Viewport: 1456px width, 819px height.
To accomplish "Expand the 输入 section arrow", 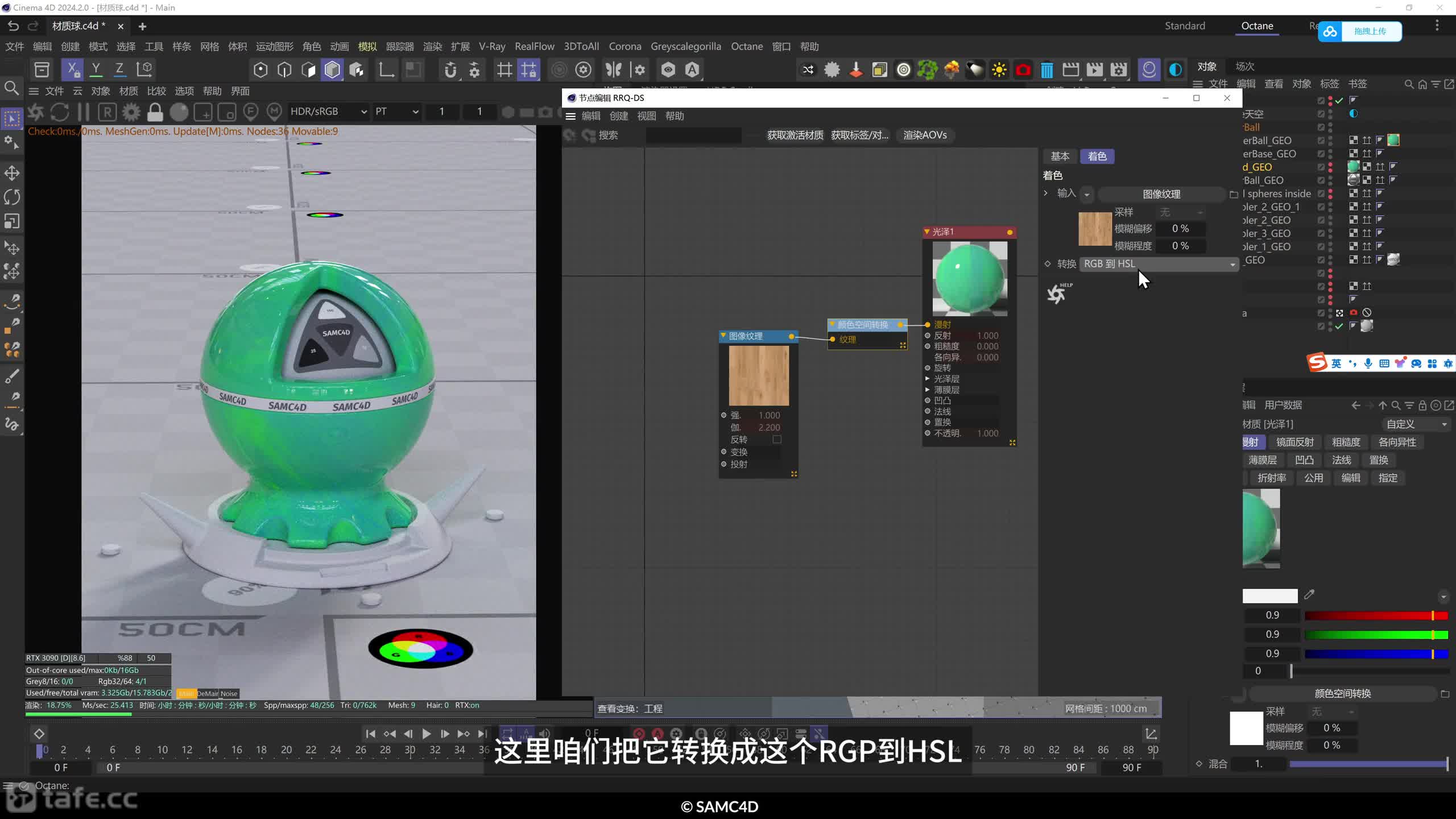I will click(1046, 193).
